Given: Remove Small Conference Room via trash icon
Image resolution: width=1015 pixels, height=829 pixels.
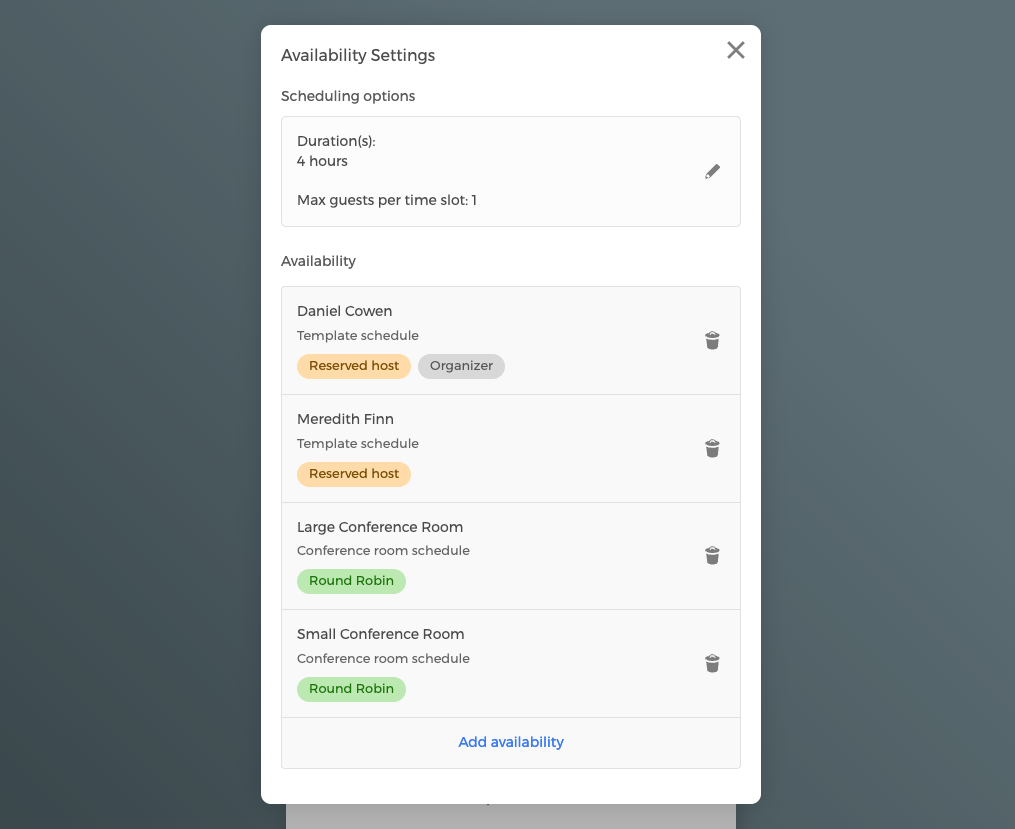Looking at the screenshot, I should (x=712, y=663).
